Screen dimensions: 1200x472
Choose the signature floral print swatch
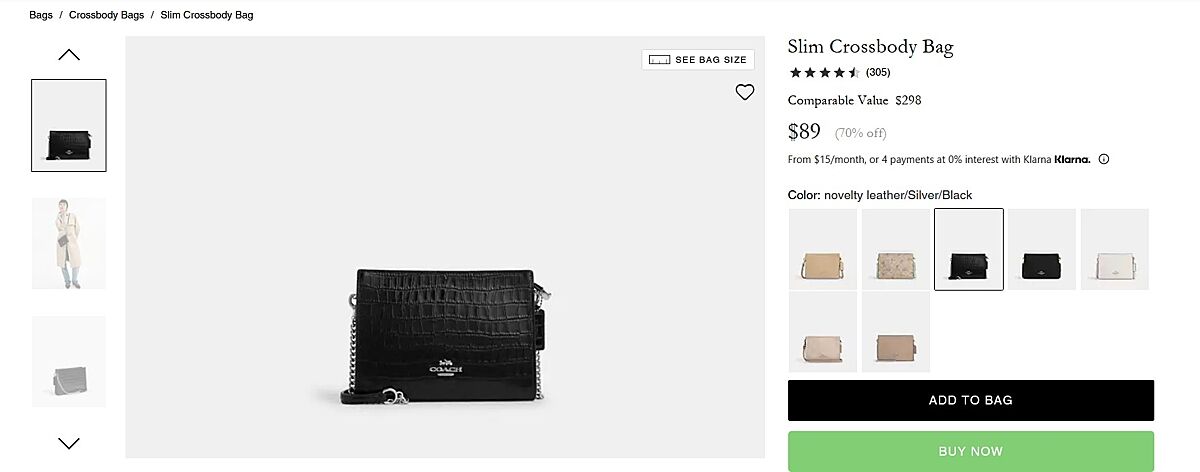click(x=896, y=249)
